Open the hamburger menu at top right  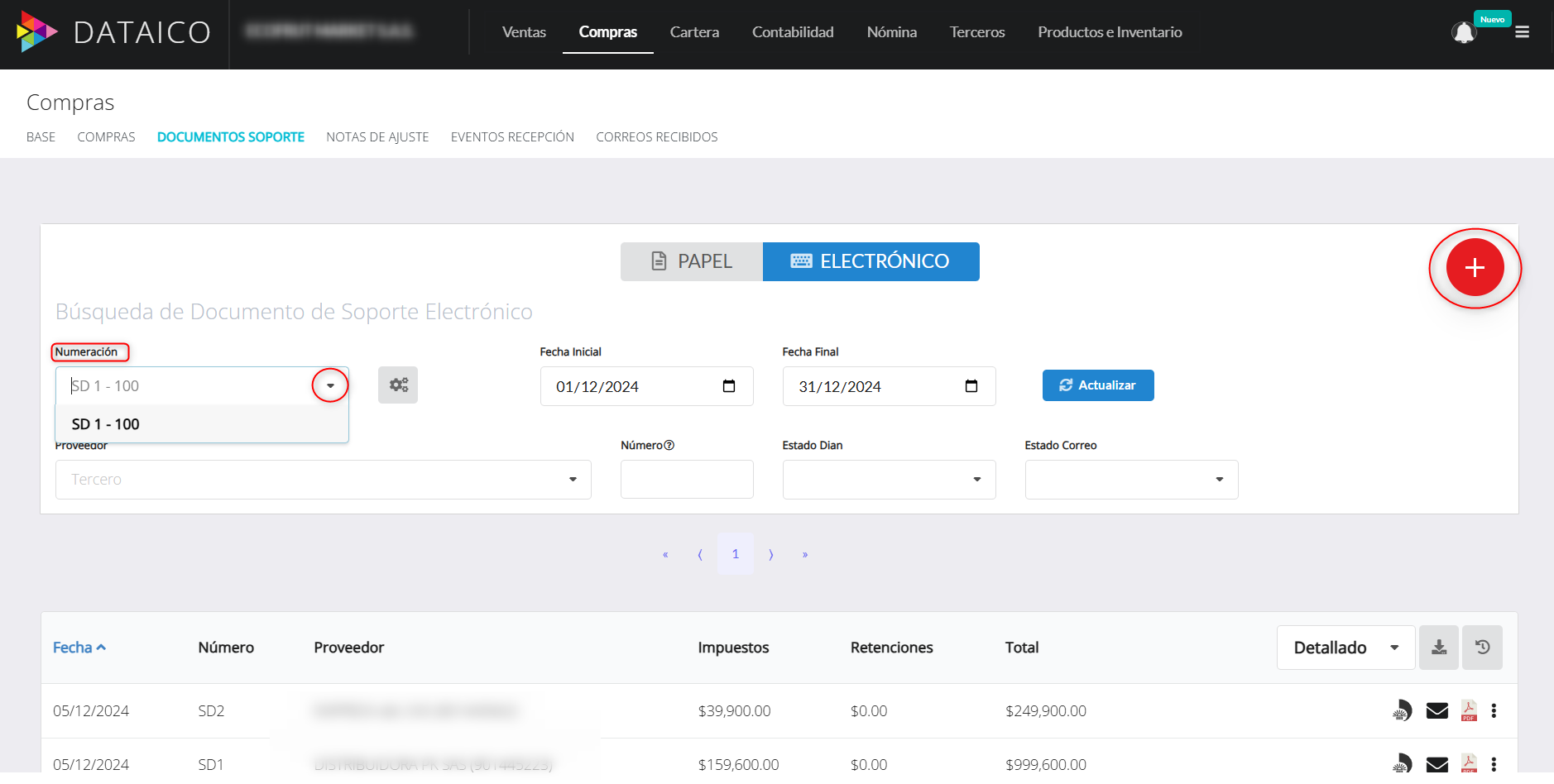[x=1523, y=31]
